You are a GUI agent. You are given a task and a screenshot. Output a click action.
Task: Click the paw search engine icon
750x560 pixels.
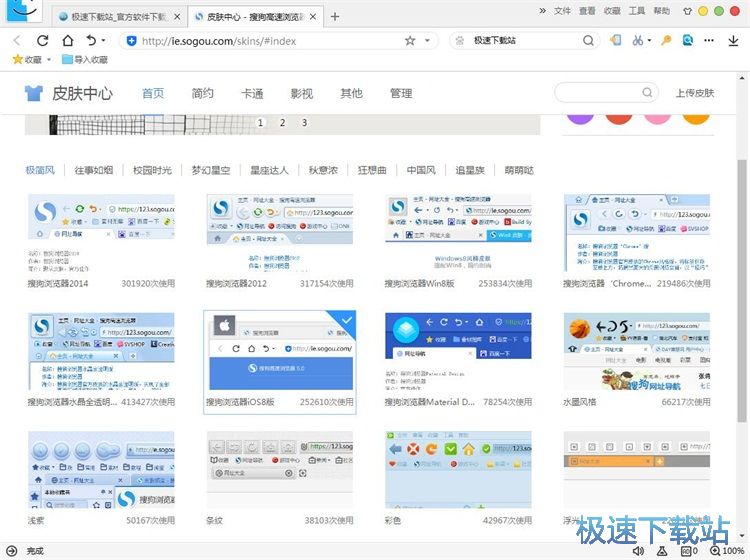[x=460, y=41]
